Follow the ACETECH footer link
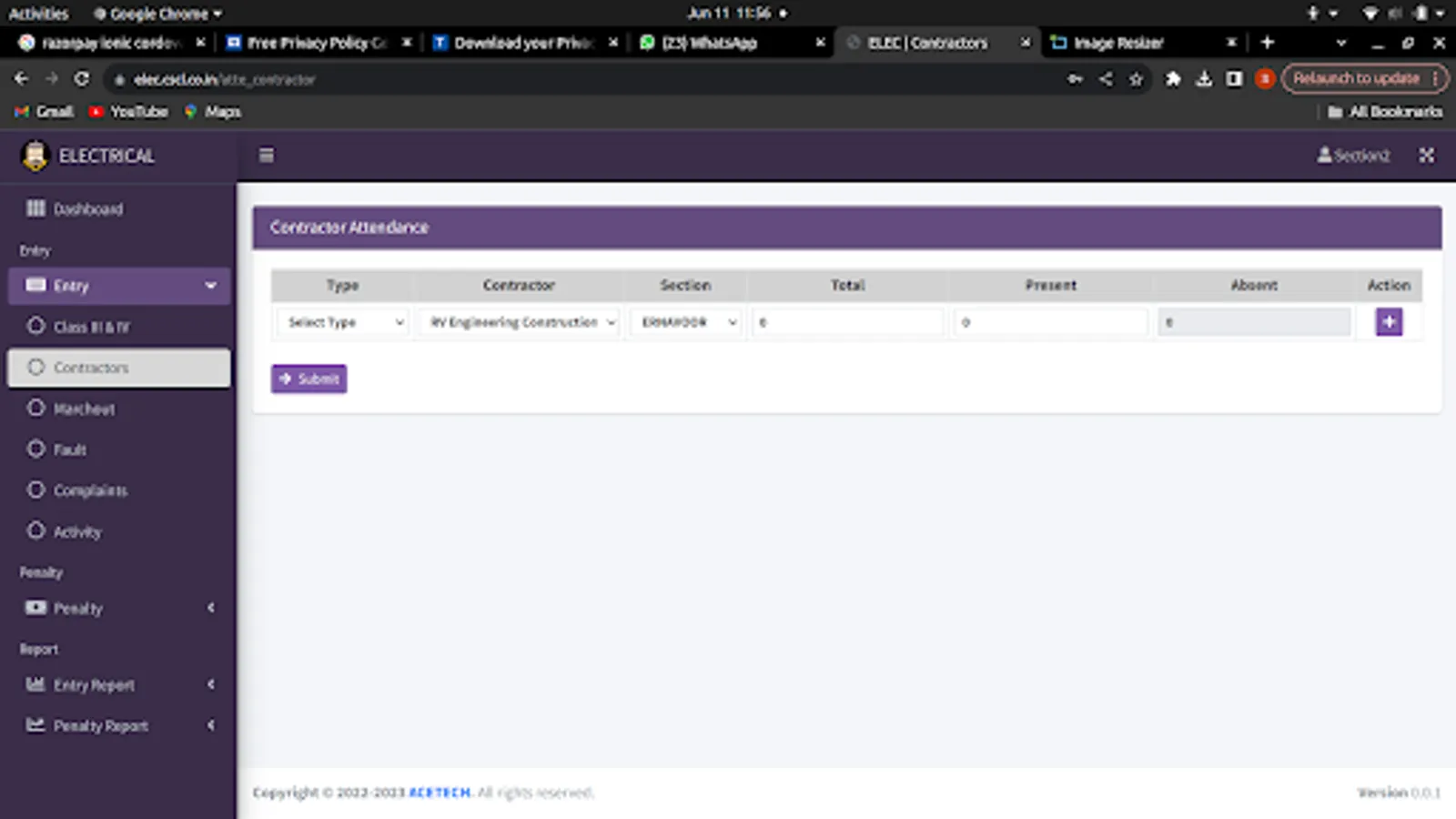Viewport: 1456px width, 819px height. point(440,793)
